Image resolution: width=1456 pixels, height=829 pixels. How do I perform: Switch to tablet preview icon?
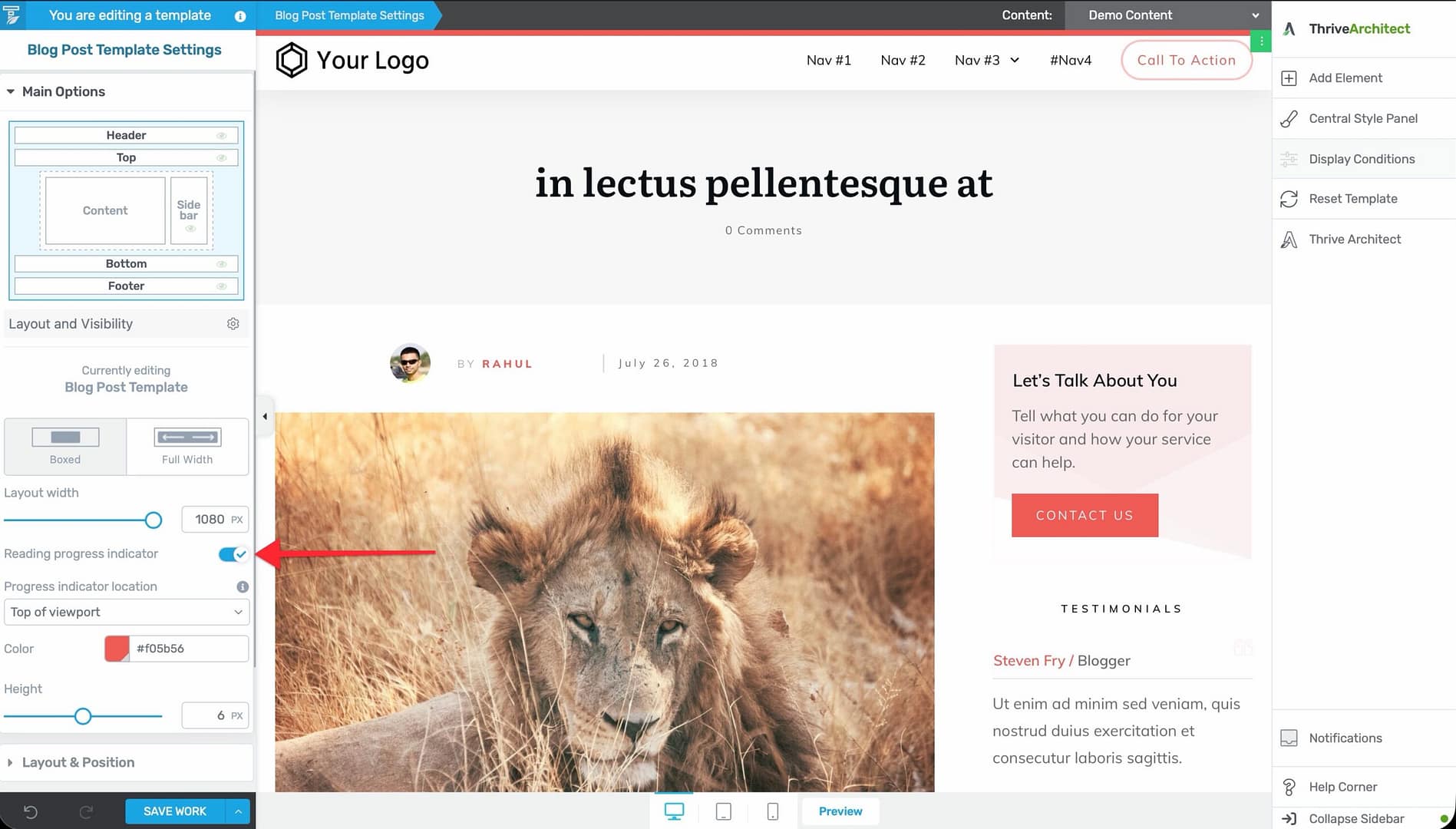[x=723, y=811]
